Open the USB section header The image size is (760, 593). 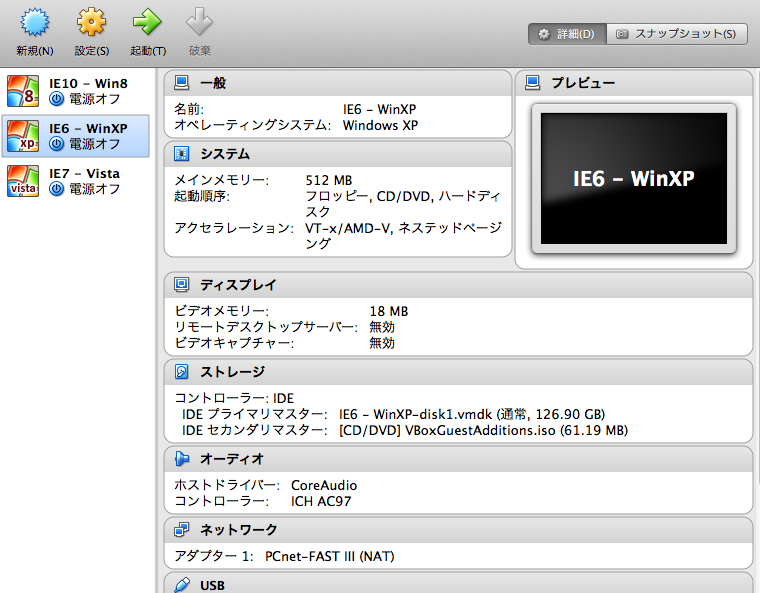(458, 584)
